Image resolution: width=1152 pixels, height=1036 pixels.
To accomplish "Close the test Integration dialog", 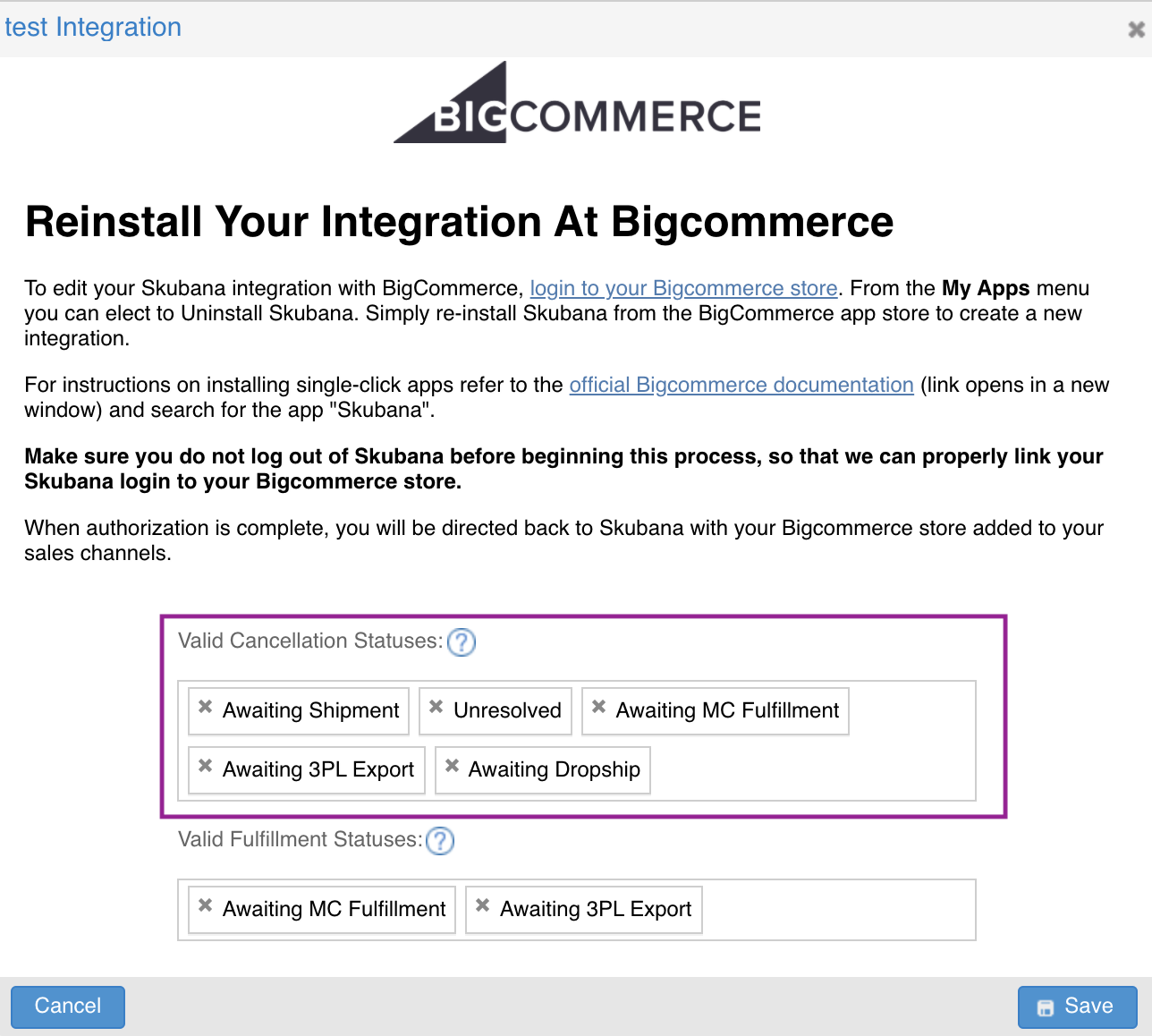I will click(x=1136, y=30).
